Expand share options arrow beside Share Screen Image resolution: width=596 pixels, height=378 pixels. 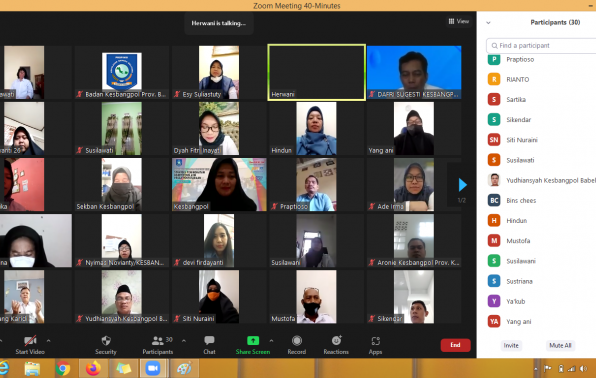(271, 341)
